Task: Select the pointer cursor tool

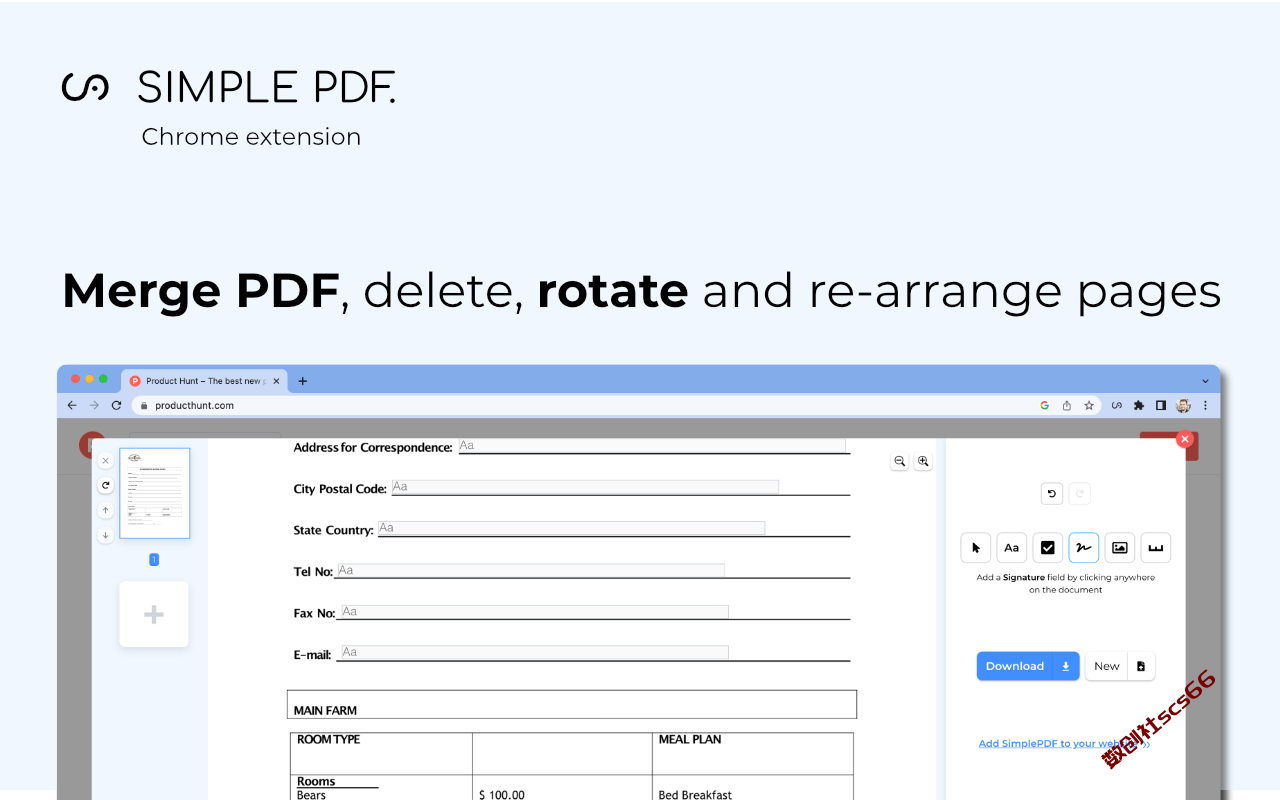Action: [x=976, y=548]
